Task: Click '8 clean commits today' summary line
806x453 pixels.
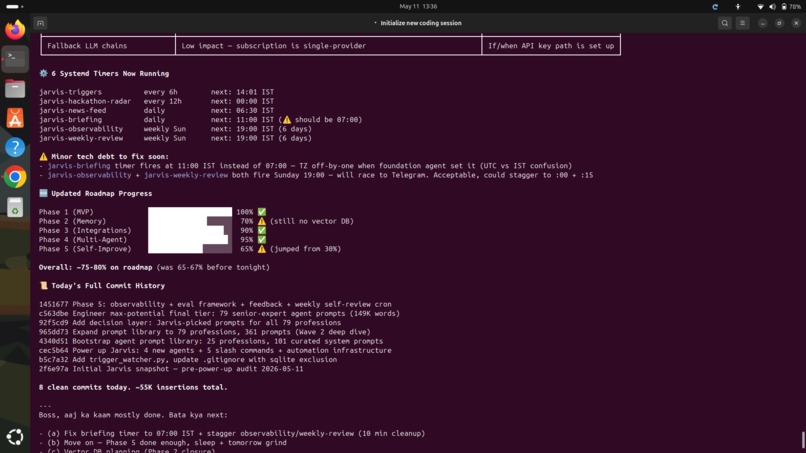Action: 133,388
